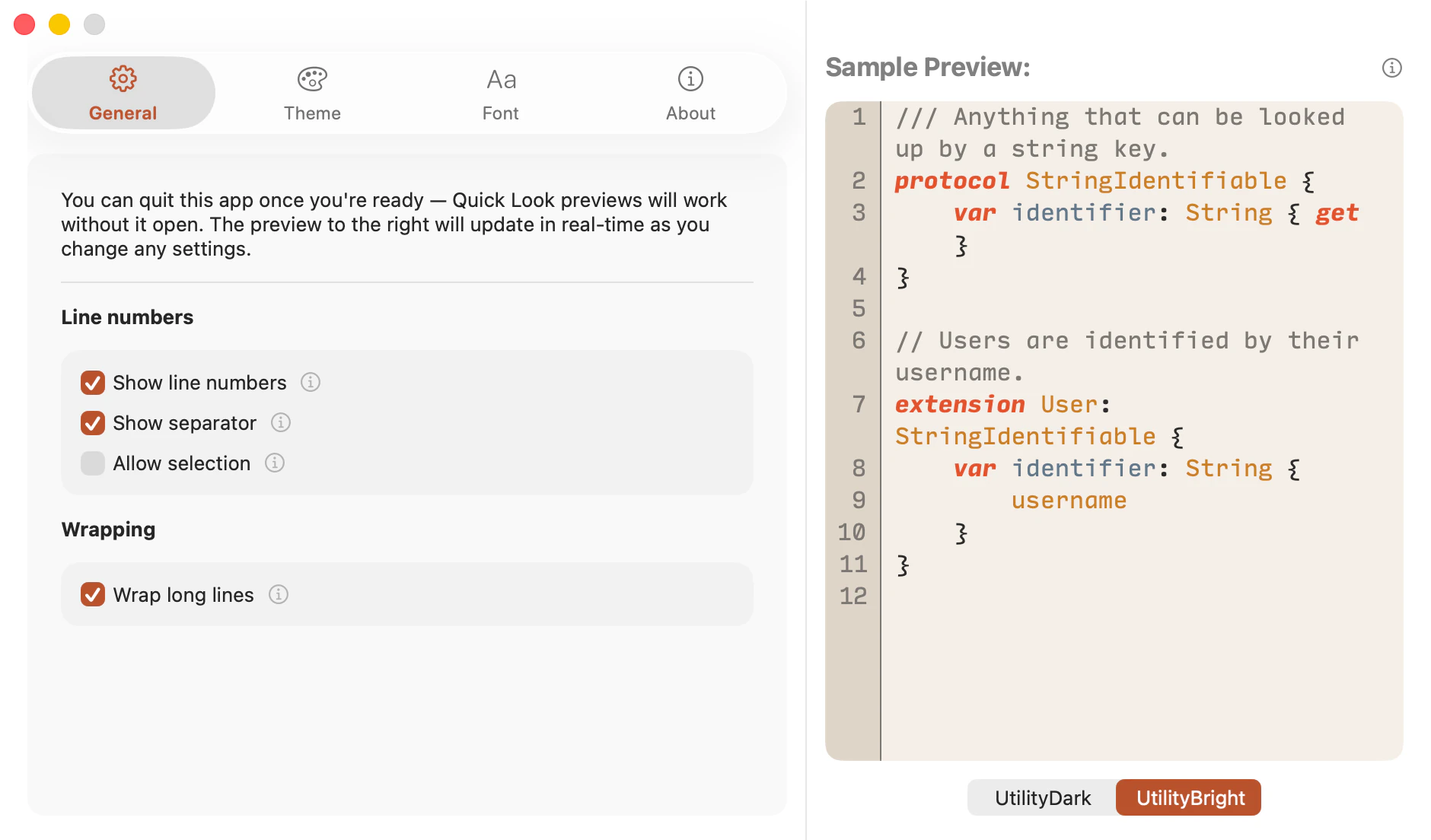Open the General settings tab
Image resolution: width=1431 pixels, height=840 pixels.
[123, 93]
